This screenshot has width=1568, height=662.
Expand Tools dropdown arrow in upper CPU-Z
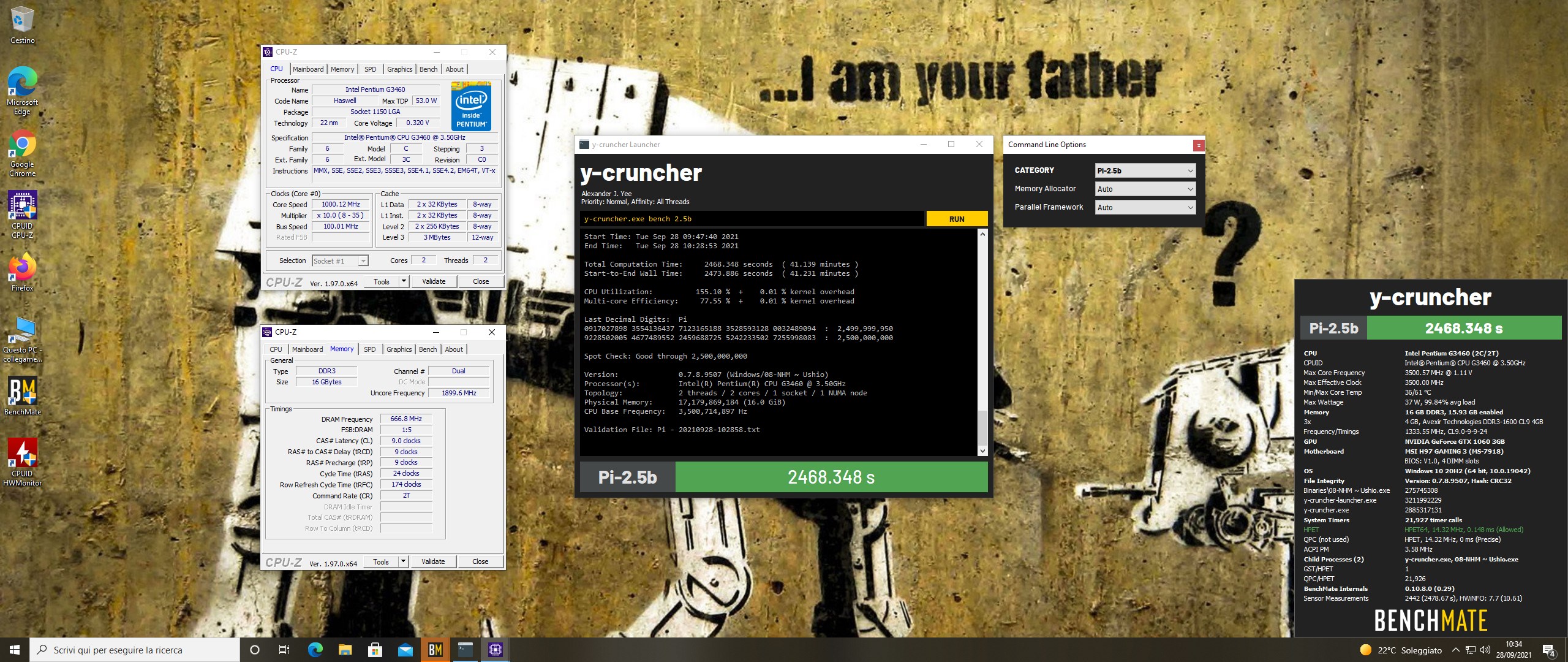coord(404,281)
